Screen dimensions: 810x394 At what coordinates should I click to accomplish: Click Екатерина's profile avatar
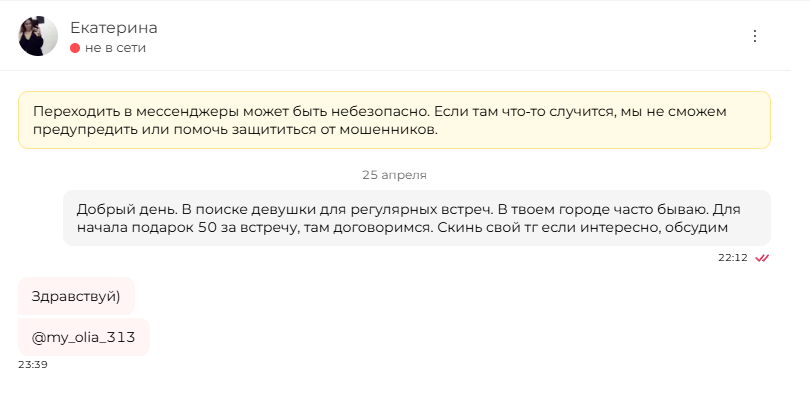click(38, 36)
